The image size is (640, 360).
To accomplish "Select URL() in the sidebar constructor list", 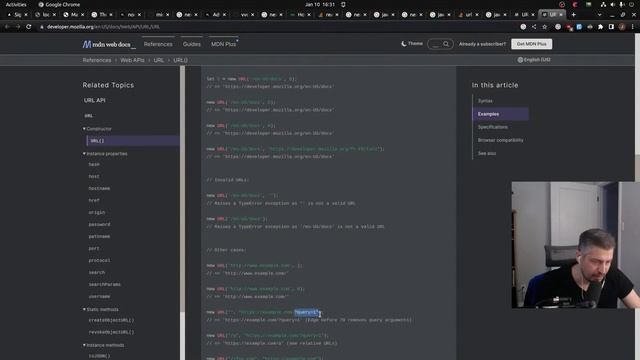I will 133,140.
